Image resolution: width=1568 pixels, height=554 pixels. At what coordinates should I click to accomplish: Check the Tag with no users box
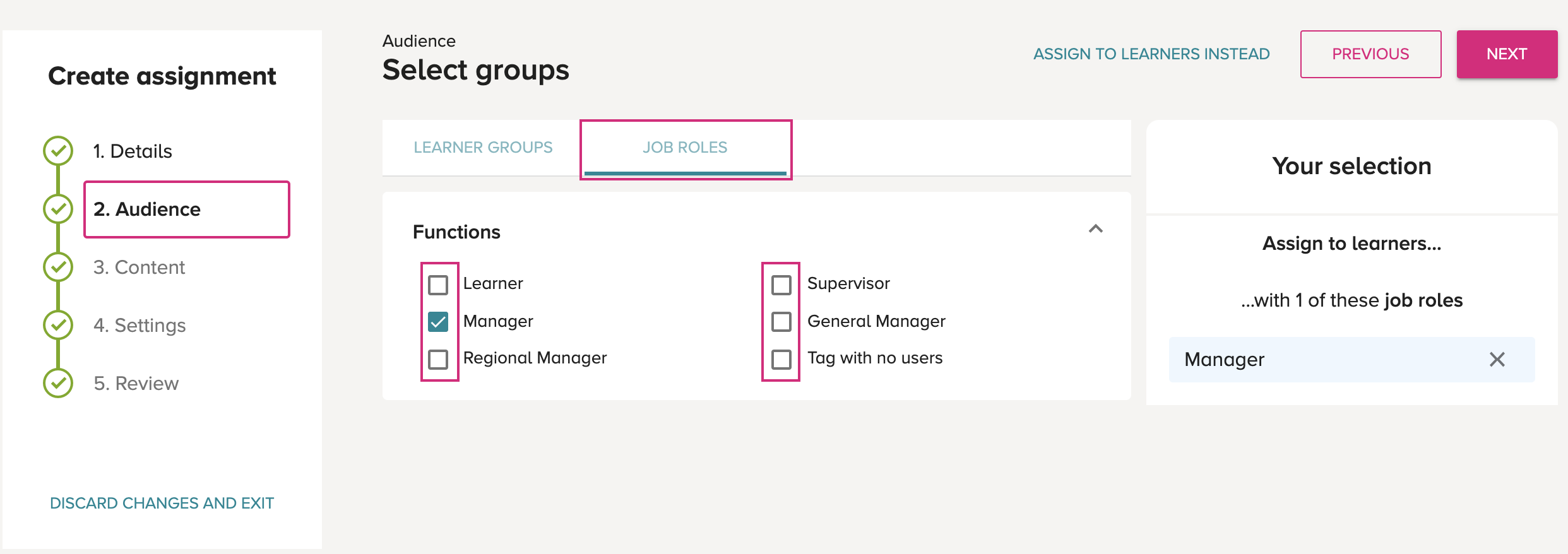tap(781, 359)
